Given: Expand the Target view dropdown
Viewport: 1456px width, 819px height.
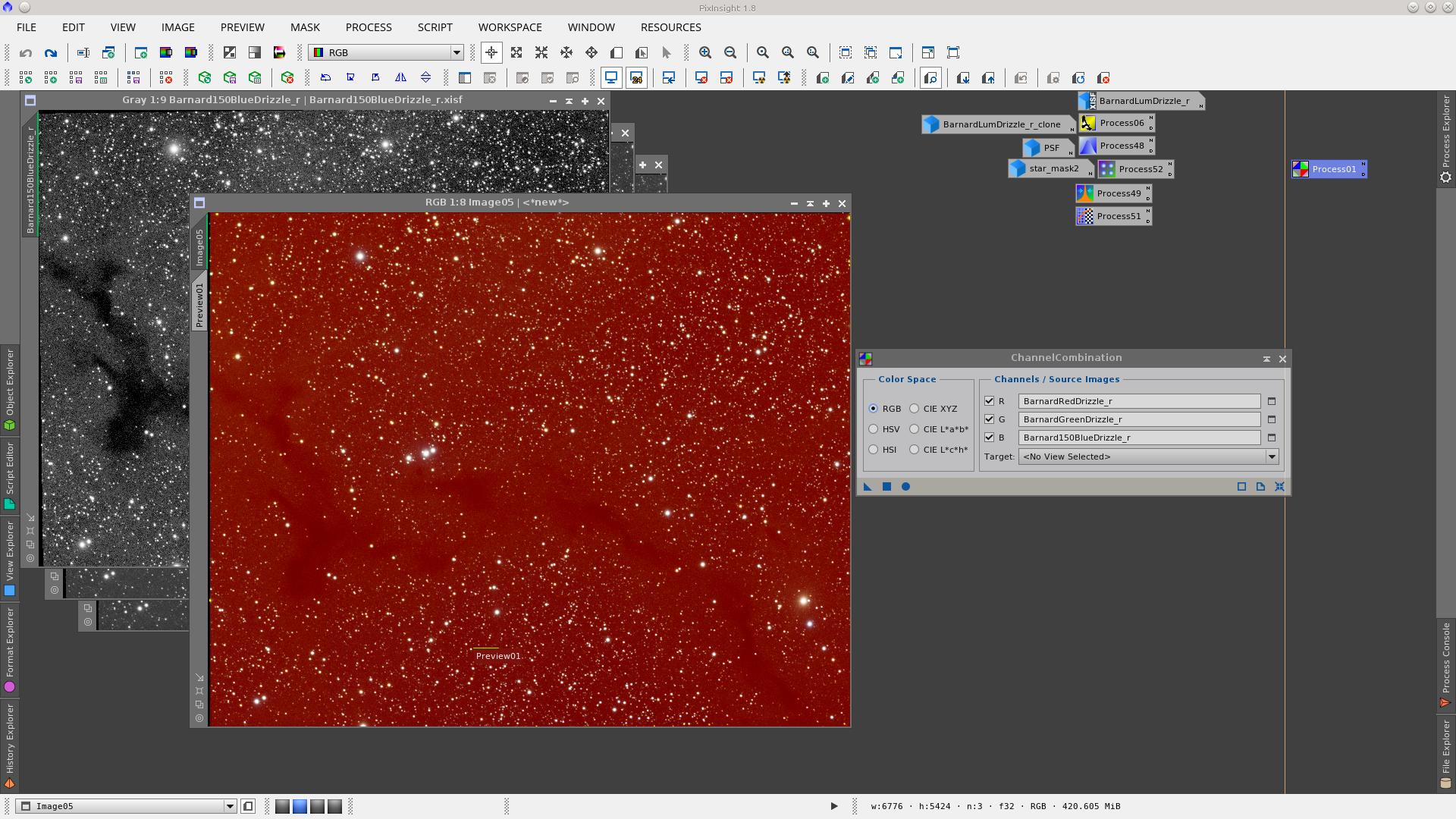Looking at the screenshot, I should [x=1272, y=457].
